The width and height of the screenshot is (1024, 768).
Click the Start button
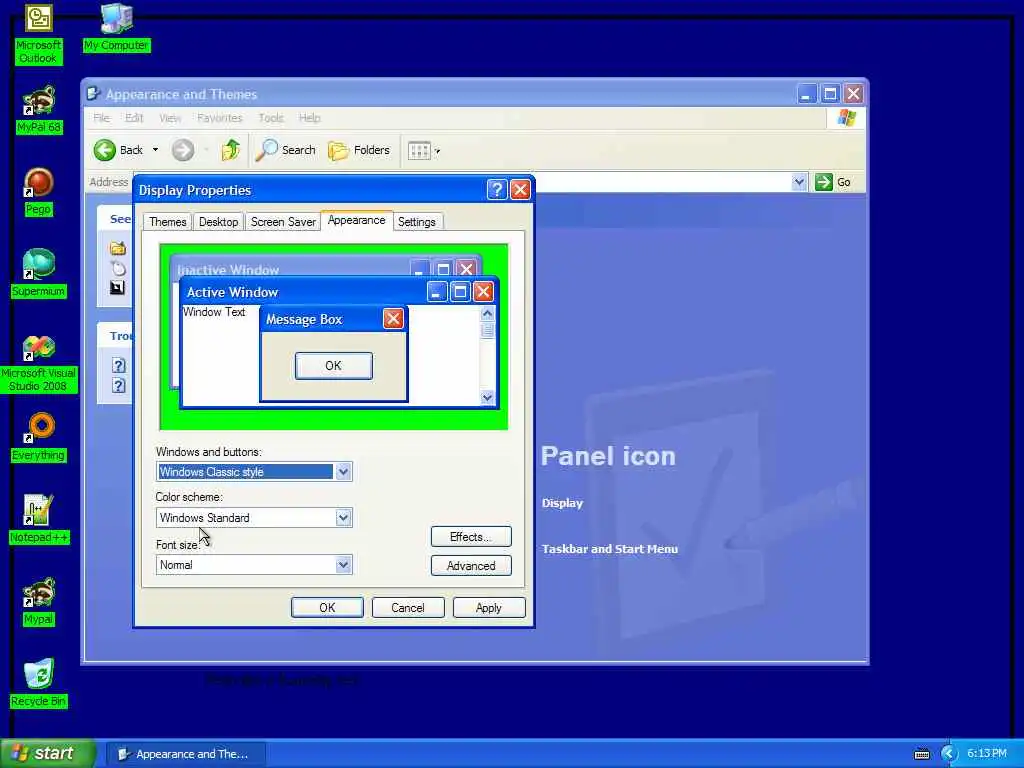tap(47, 754)
